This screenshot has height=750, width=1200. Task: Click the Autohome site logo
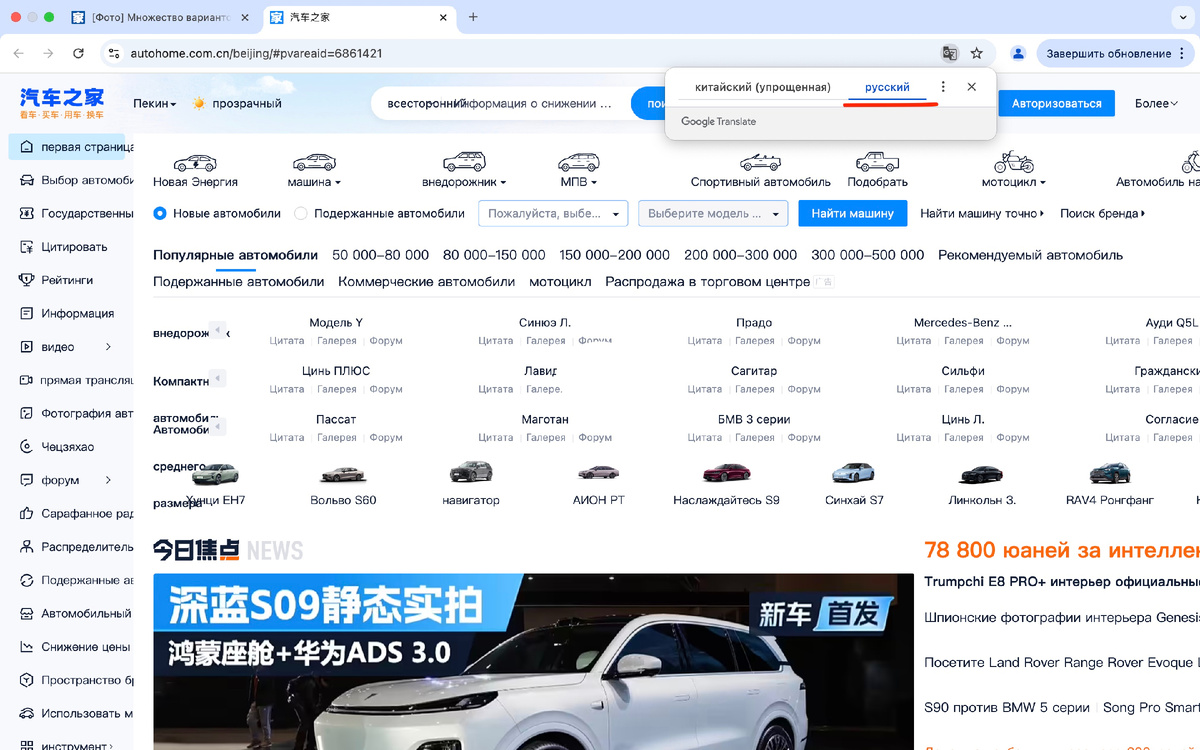62,103
